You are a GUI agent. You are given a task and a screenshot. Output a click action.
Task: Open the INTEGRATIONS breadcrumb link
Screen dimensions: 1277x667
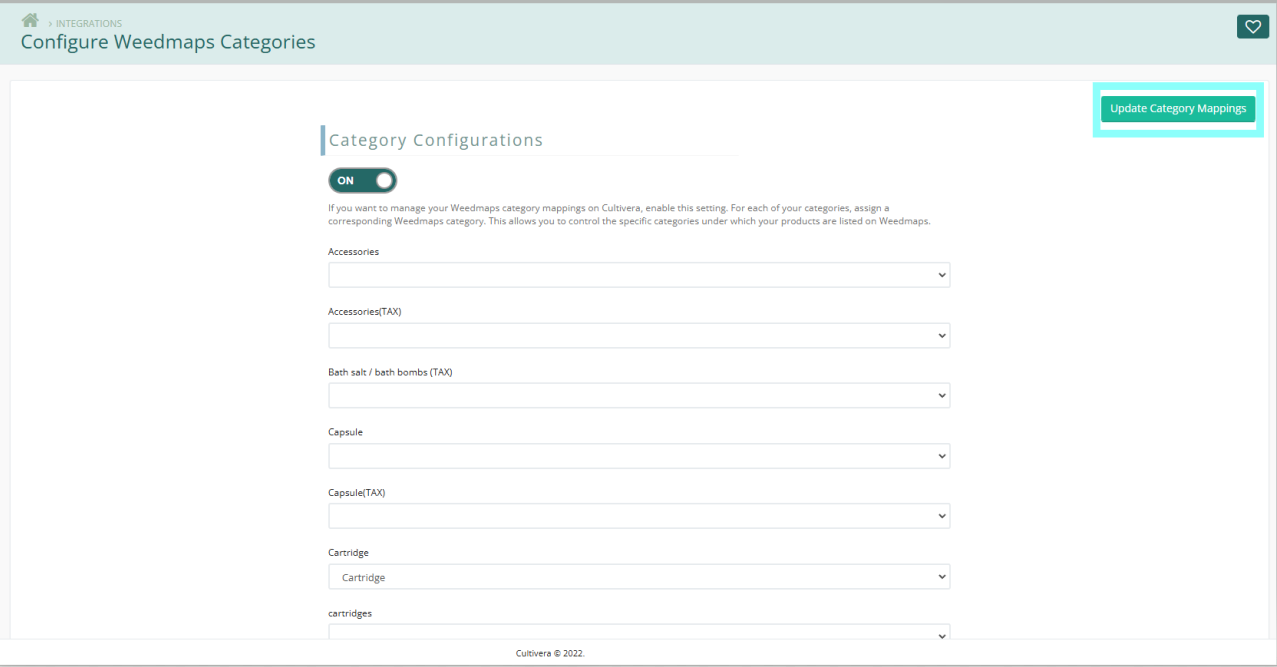point(89,23)
